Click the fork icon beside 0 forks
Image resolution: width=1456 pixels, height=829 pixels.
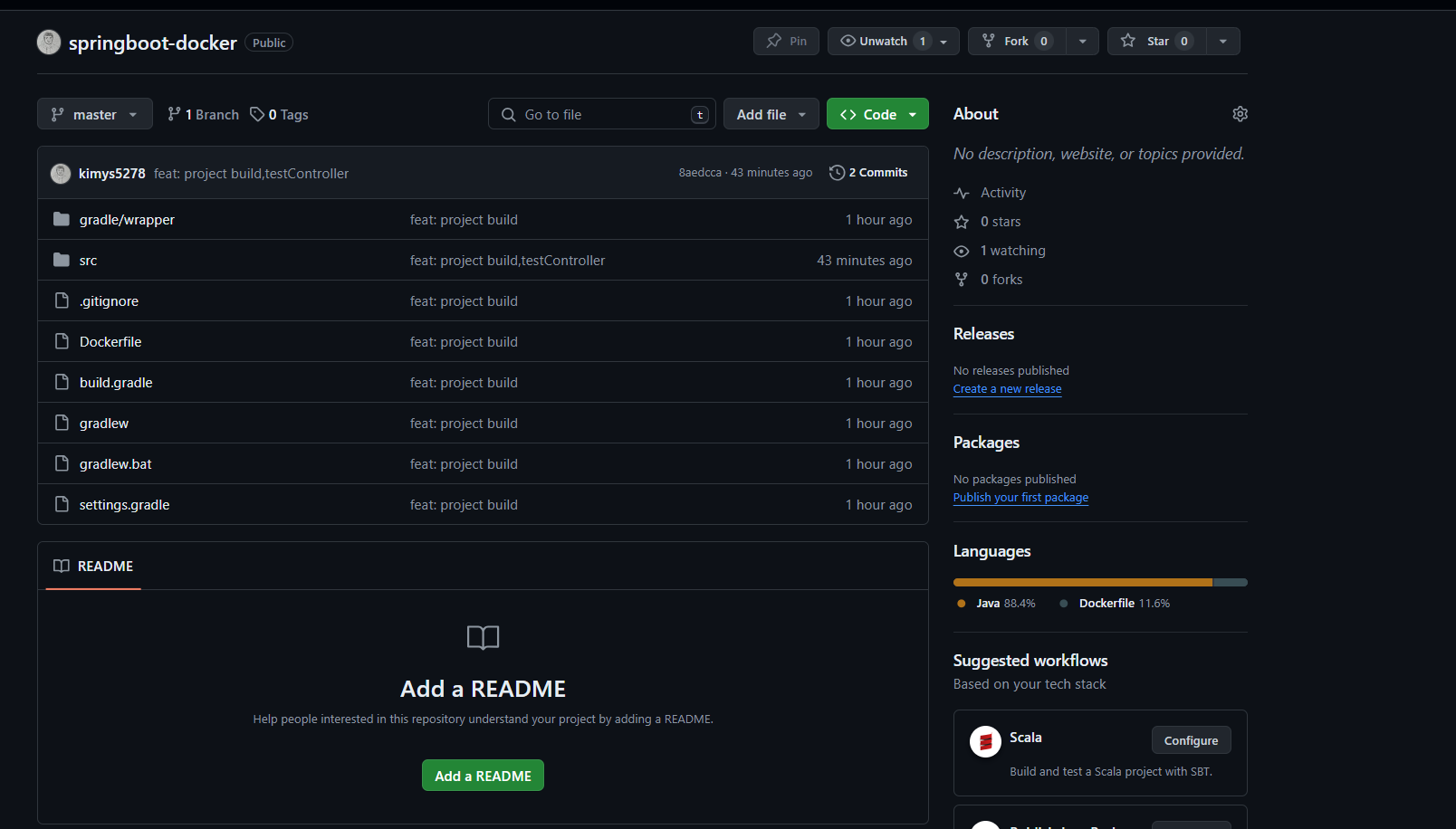coord(962,280)
